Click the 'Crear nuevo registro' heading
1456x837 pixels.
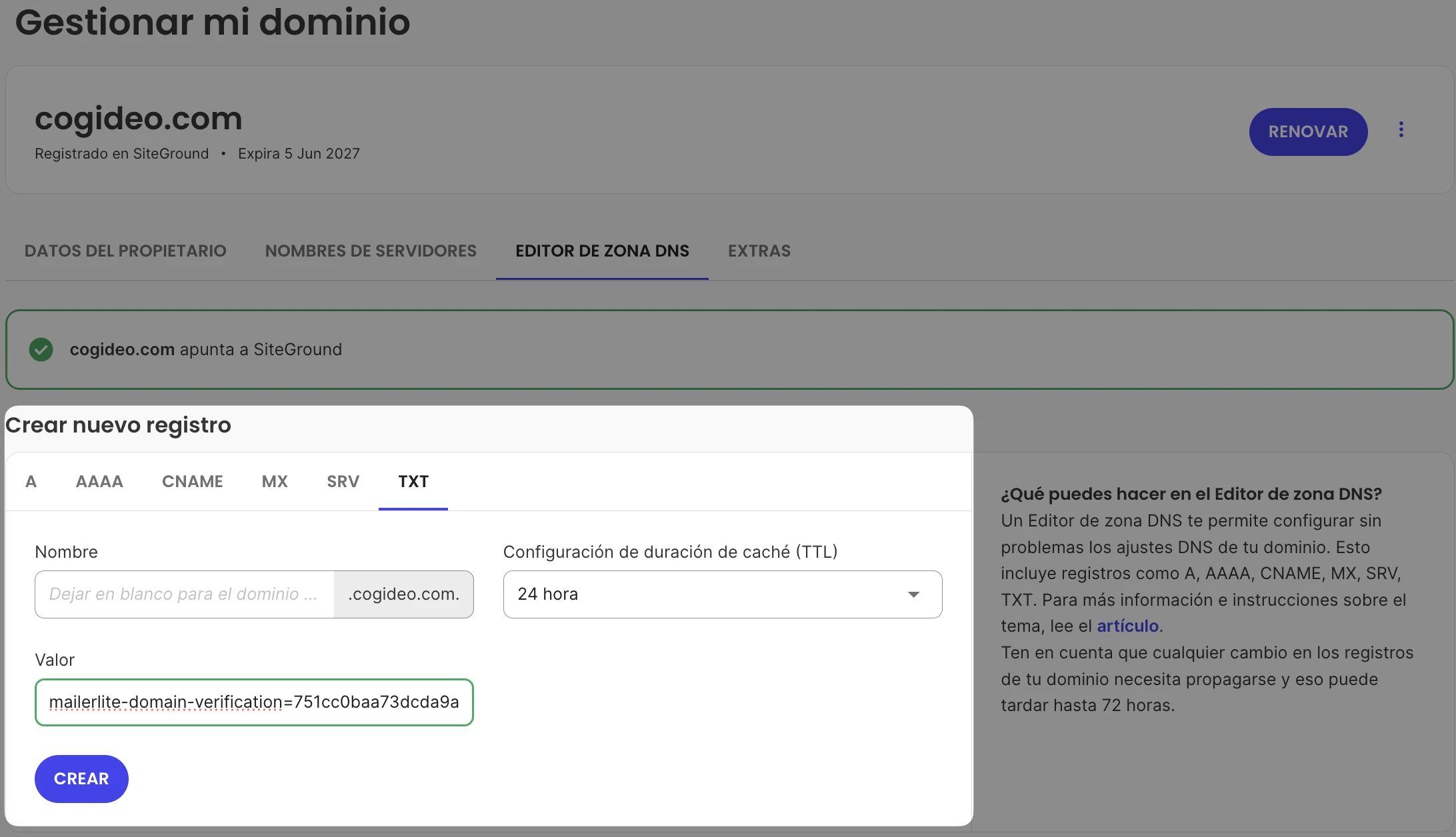pyautogui.click(x=118, y=424)
